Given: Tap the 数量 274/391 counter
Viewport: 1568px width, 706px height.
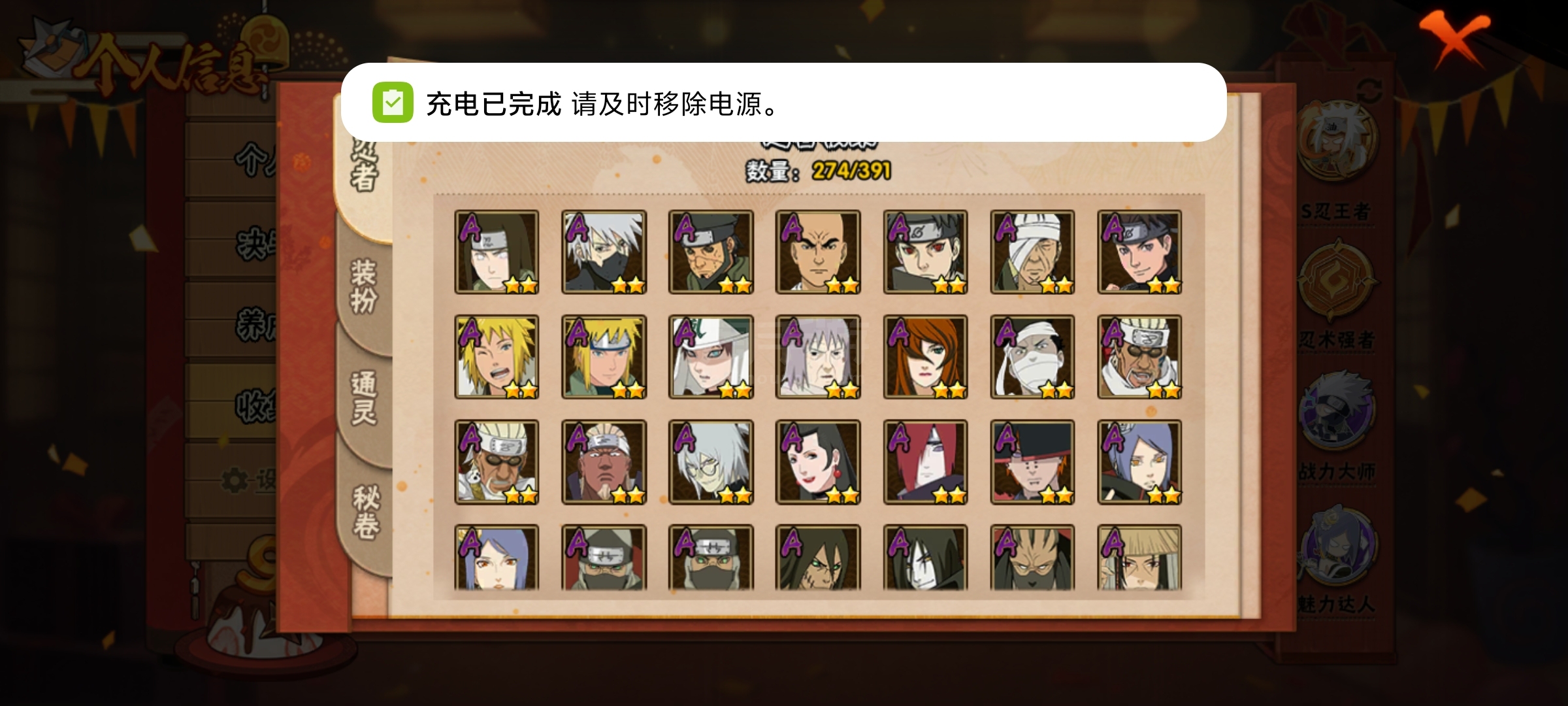Looking at the screenshot, I should click(819, 171).
